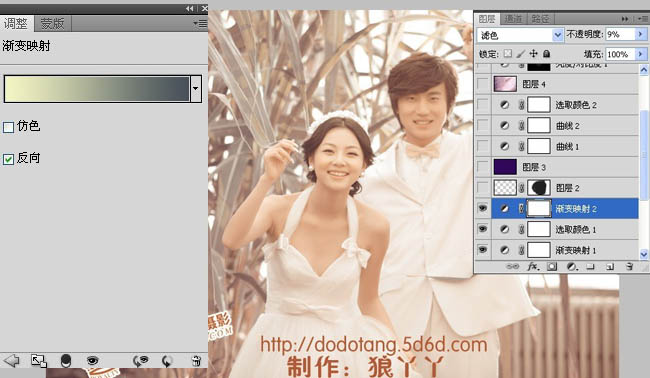Collapse Layers panel with double-arrow icon
650x378 pixels.
coord(625,19)
